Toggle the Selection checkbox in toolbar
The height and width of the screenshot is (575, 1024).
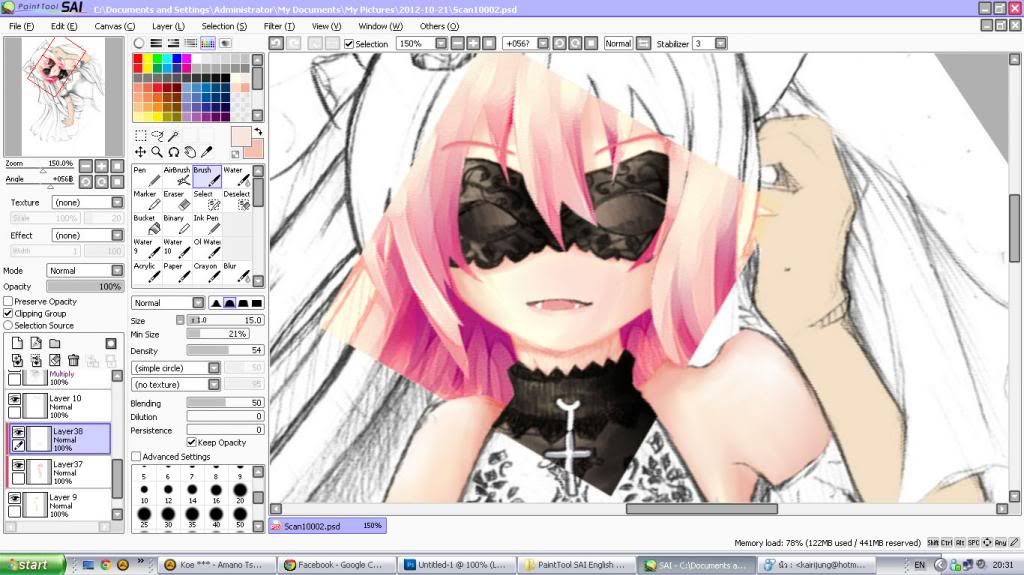coord(349,44)
